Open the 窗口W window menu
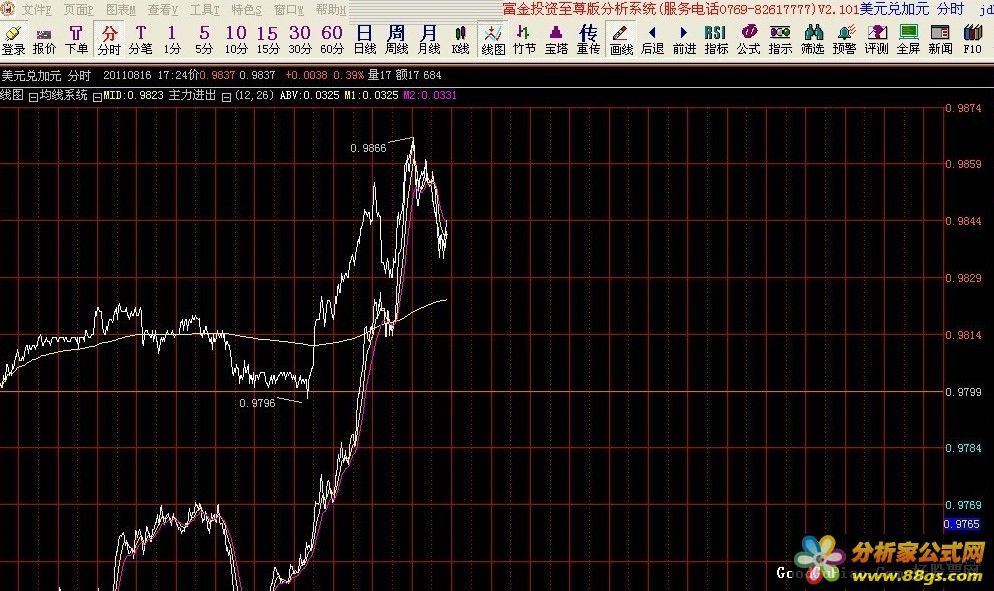The height and width of the screenshot is (591, 994). point(289,10)
